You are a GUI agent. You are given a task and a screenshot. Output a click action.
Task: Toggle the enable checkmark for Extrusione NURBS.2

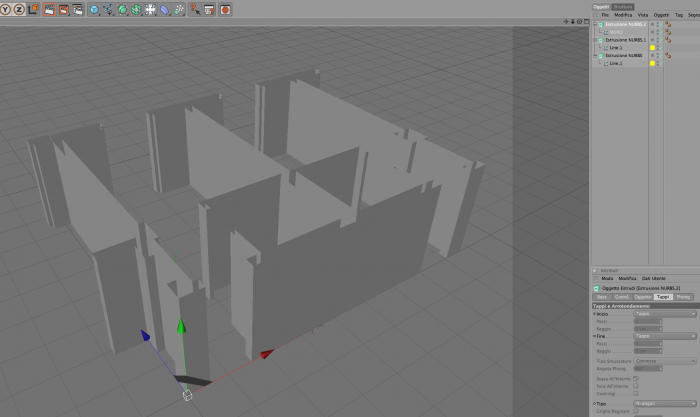coord(660,24)
